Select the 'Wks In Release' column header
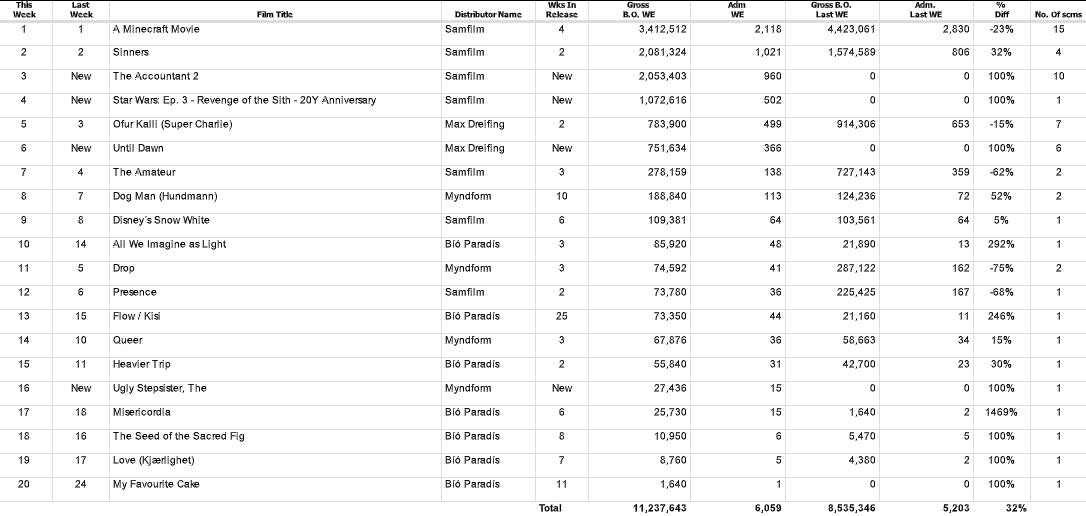Screen dimensions: 1086x516 click(562, 10)
